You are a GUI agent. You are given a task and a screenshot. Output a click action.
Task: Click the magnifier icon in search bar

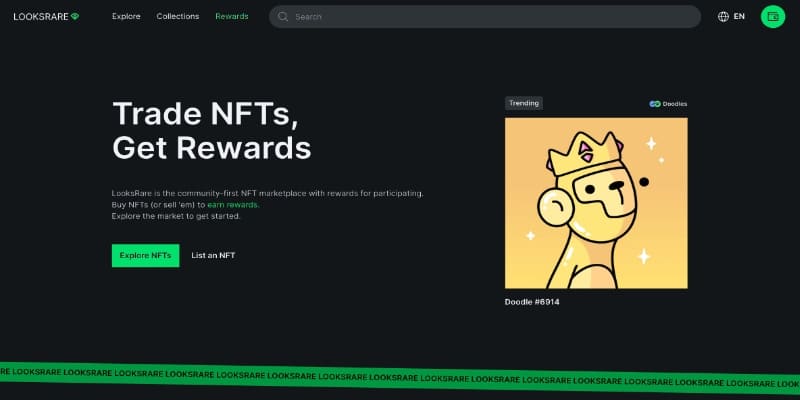click(x=283, y=16)
